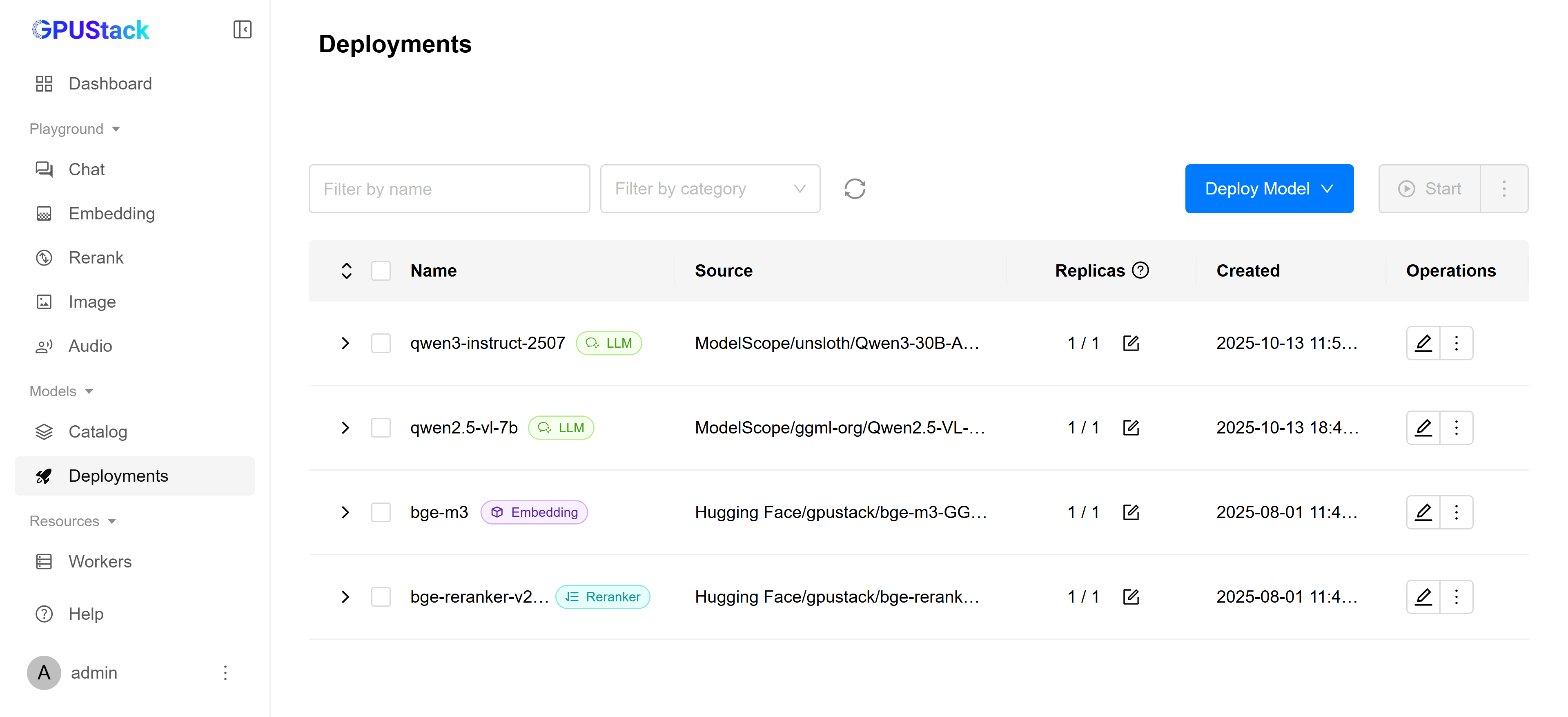The height and width of the screenshot is (717, 1568).
Task: Open the admin user options menu
Action: tap(225, 672)
